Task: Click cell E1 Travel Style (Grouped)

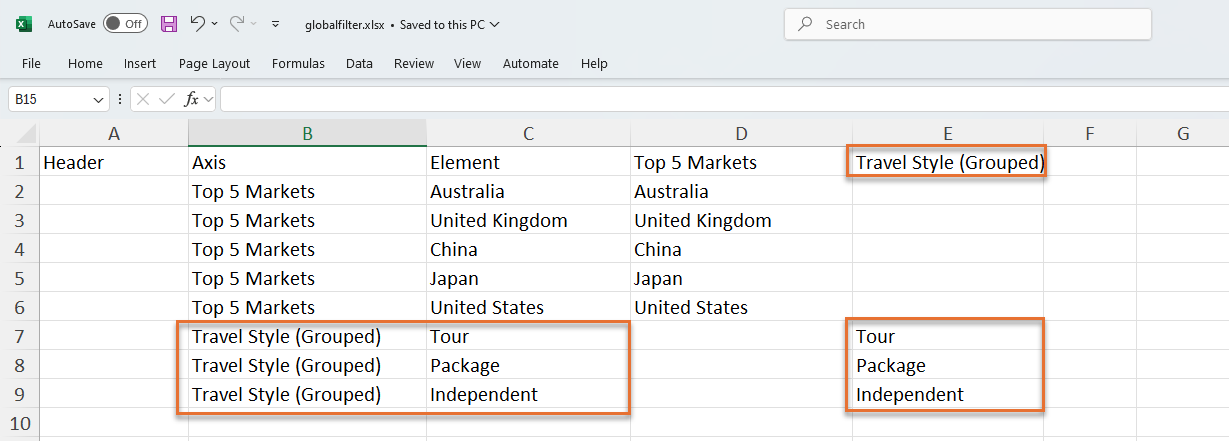Action: [947, 162]
